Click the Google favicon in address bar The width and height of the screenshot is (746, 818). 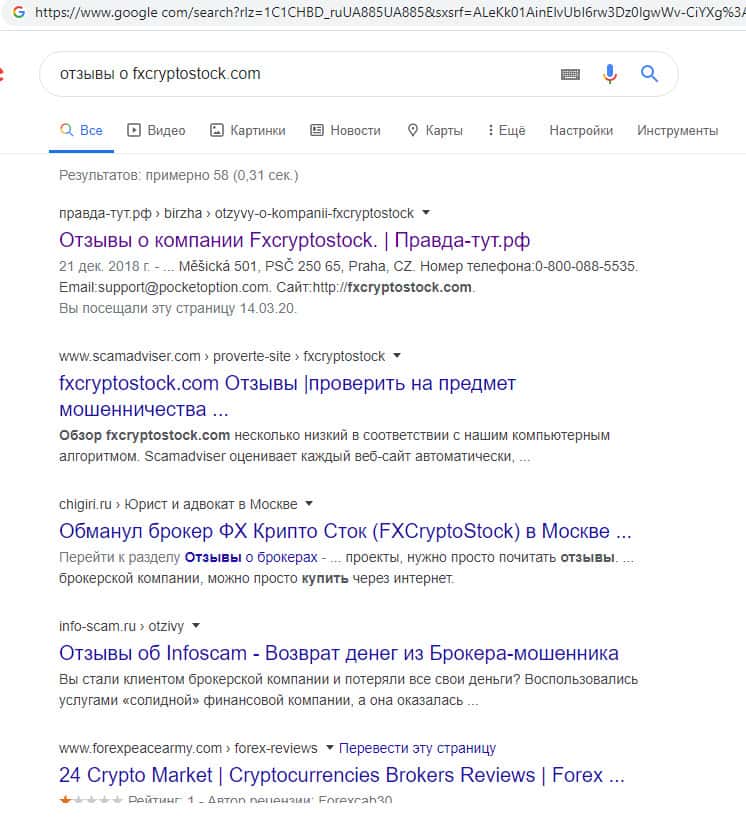[x=18, y=13]
